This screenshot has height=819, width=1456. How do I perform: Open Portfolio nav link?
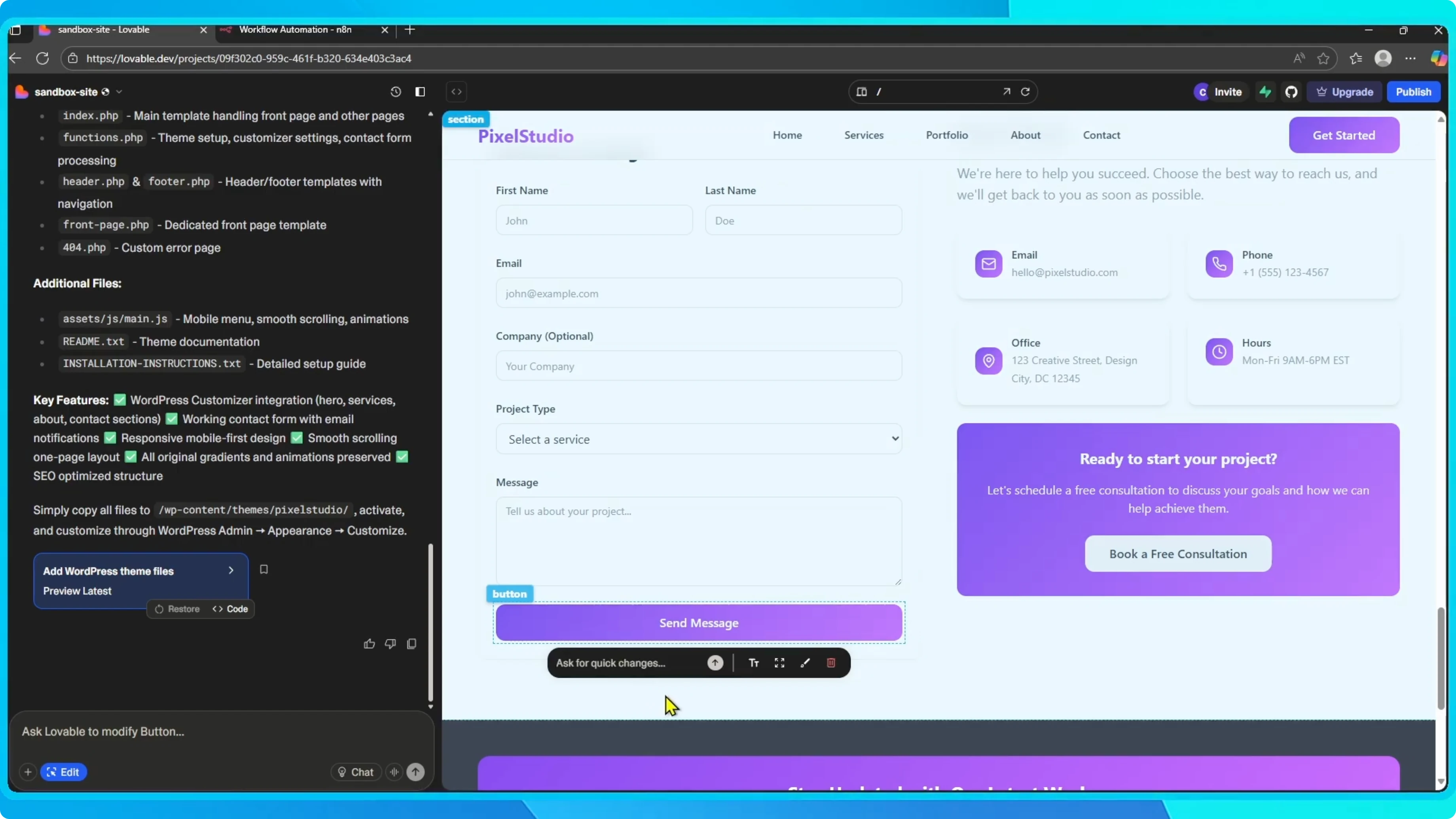[947, 135]
